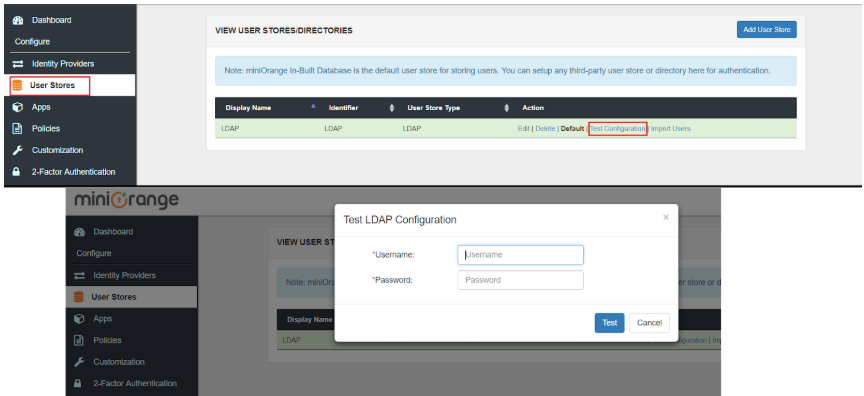Cancel the Test LDAP Configuration dialog
This screenshot has height=396, width=864.
(649, 323)
